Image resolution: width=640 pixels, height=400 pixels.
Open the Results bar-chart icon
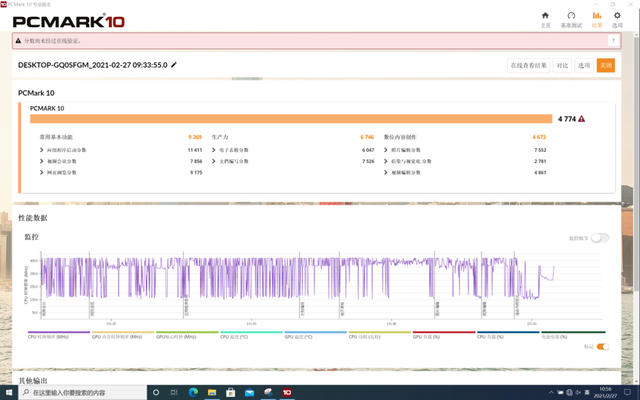tap(597, 16)
